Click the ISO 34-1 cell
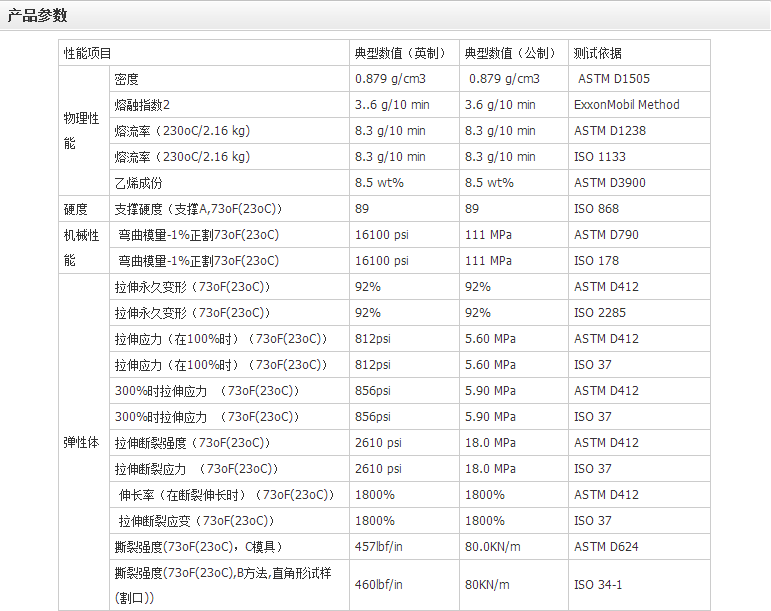Viewport: 771px width, 611px height. coord(639,585)
